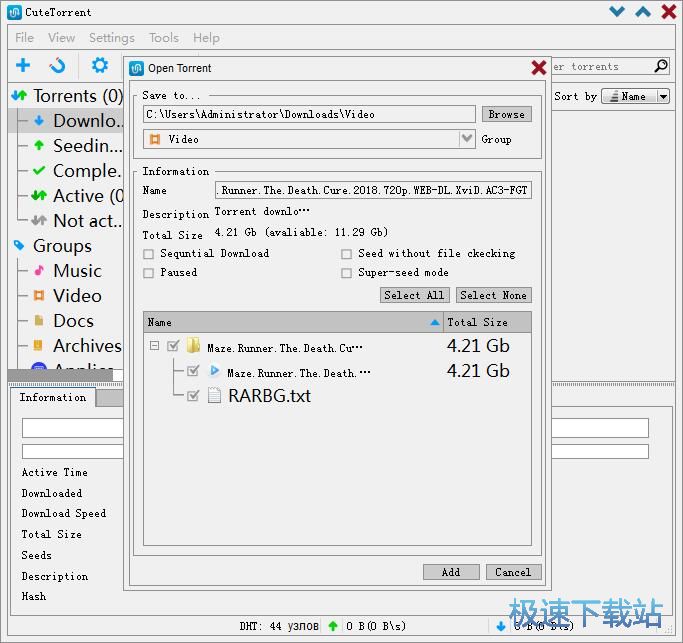Open the Video group dropdown
Viewport: 683px width, 643px height.
tap(467, 140)
